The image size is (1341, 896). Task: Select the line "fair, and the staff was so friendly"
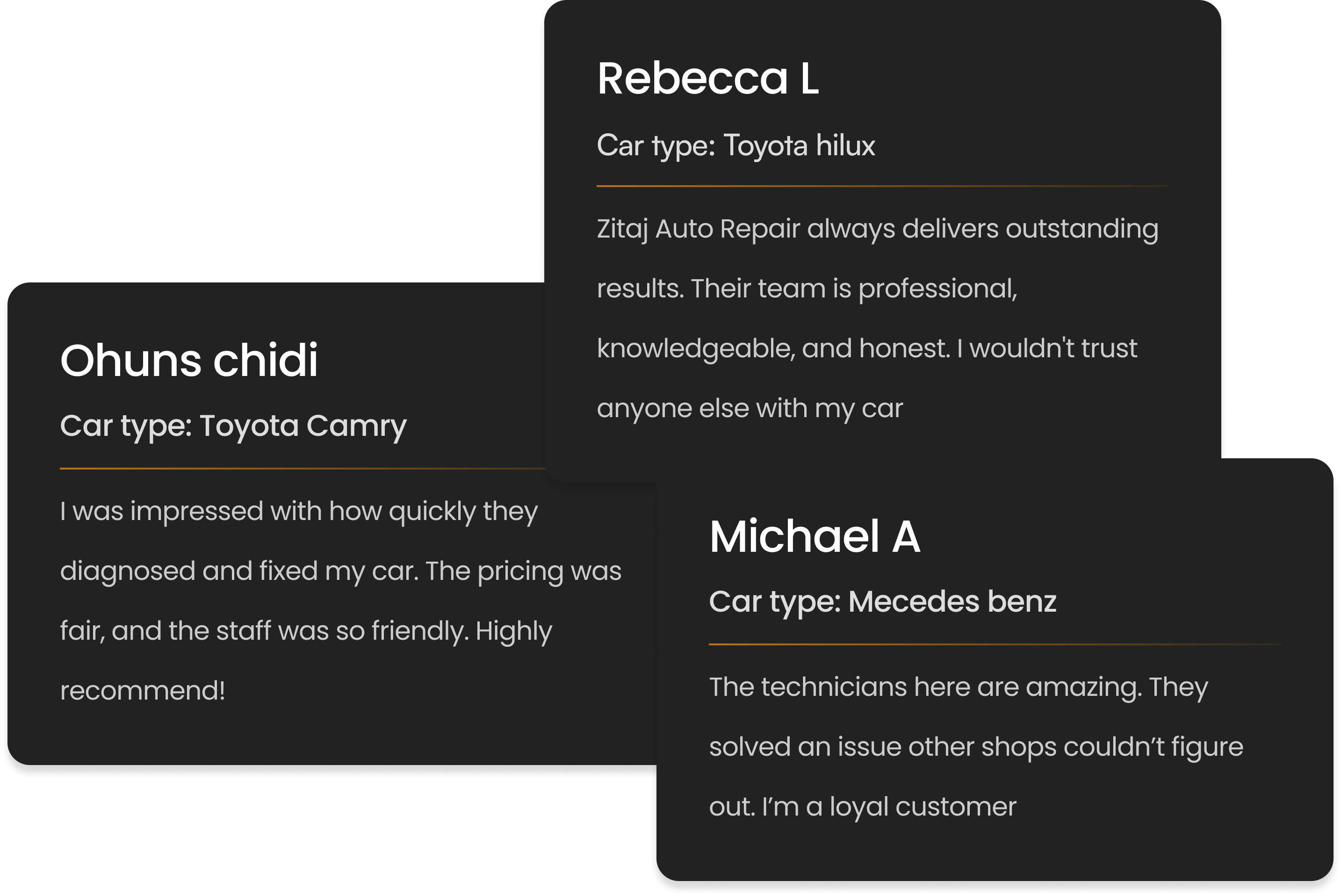click(306, 631)
